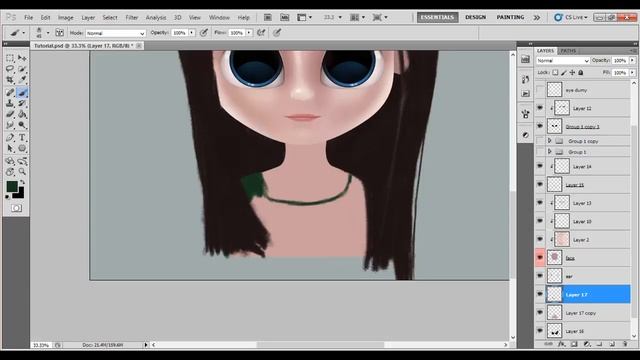Image resolution: width=640 pixels, height=360 pixels.
Task: Hide the face layer
Action: (540, 258)
